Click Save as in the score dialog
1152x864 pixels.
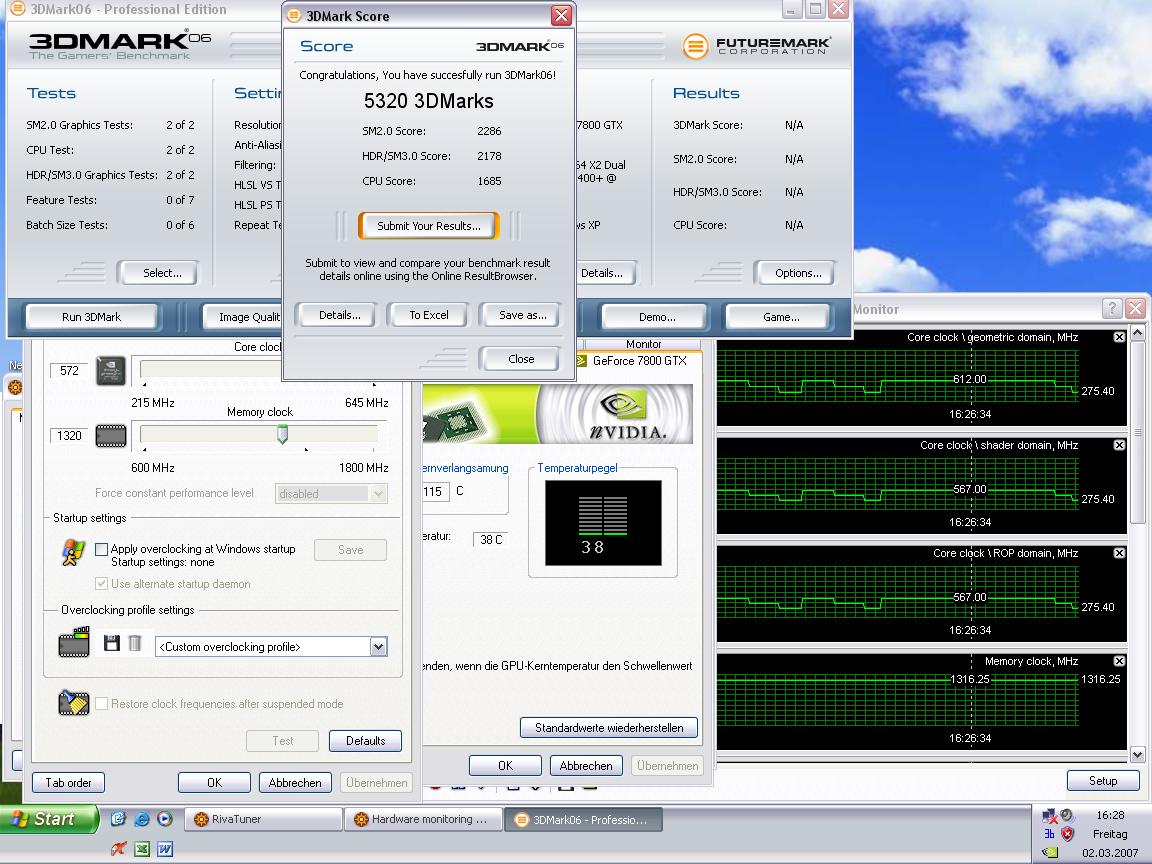tap(522, 315)
